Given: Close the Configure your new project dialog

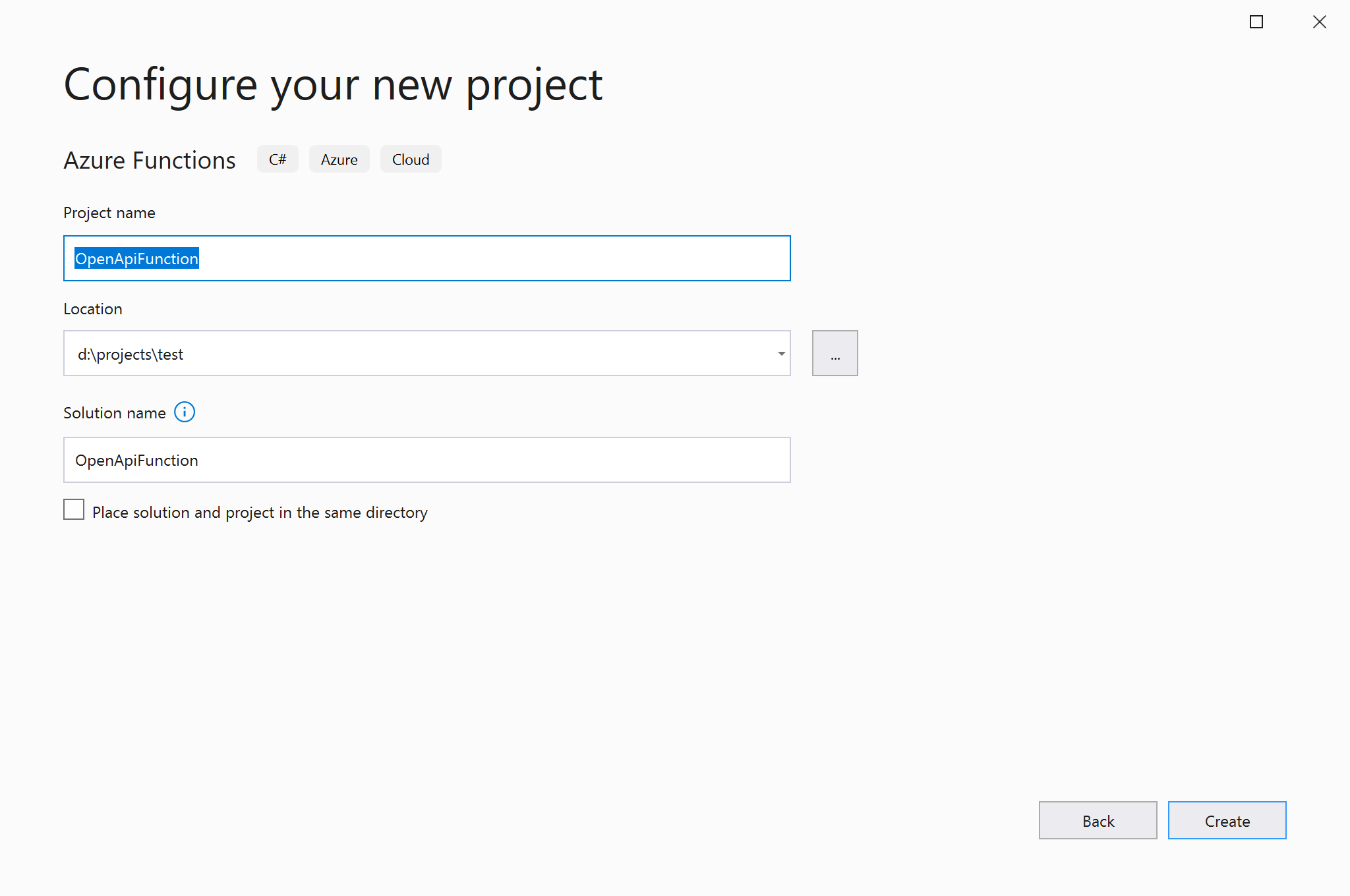Looking at the screenshot, I should (x=1319, y=22).
